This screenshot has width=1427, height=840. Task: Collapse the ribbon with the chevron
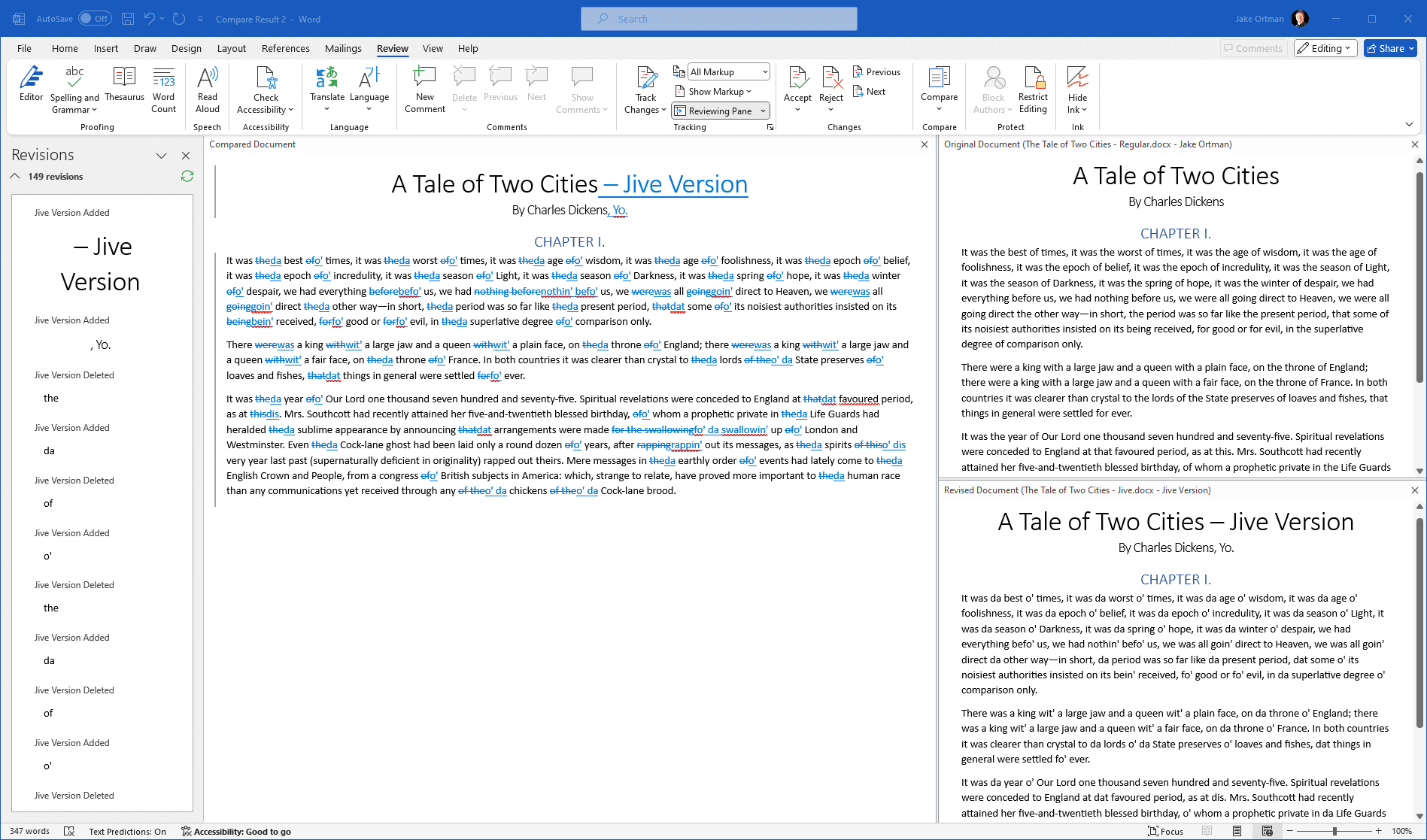pyautogui.click(x=1409, y=124)
